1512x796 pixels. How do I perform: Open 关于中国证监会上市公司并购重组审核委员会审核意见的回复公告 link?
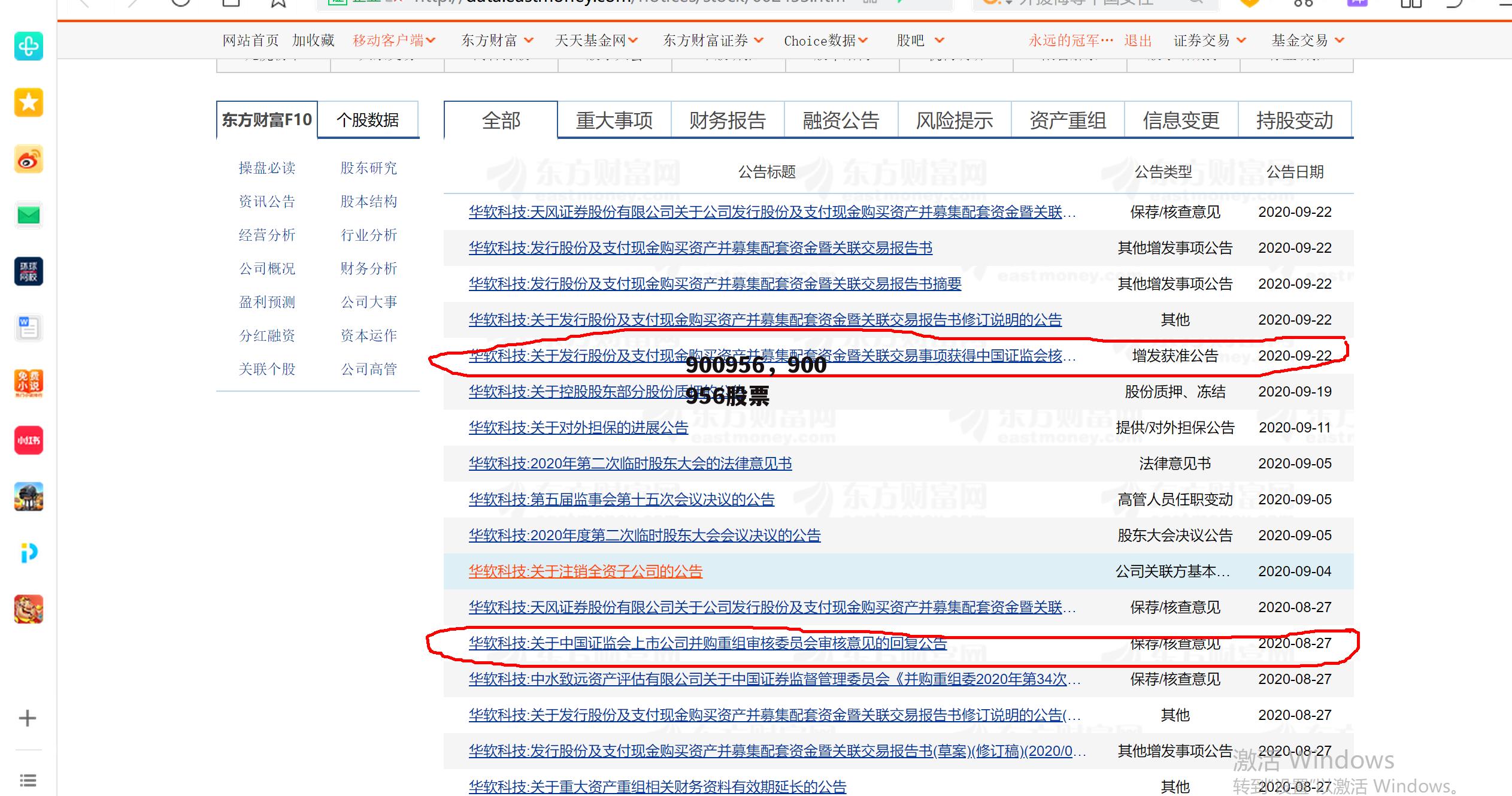(708, 643)
